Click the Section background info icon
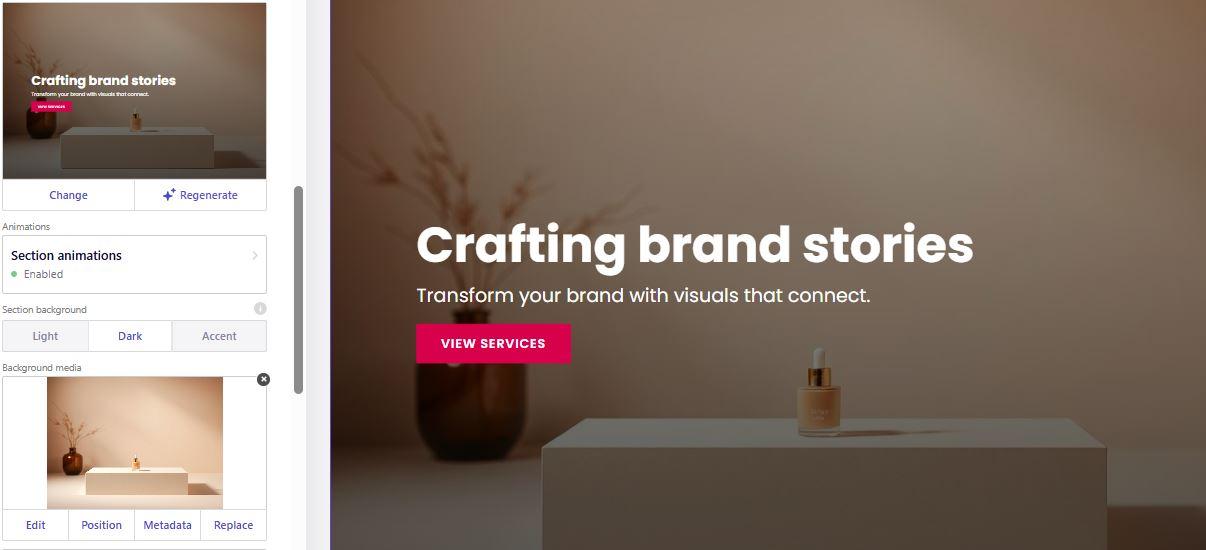This screenshot has height=550, width=1206. (260, 309)
